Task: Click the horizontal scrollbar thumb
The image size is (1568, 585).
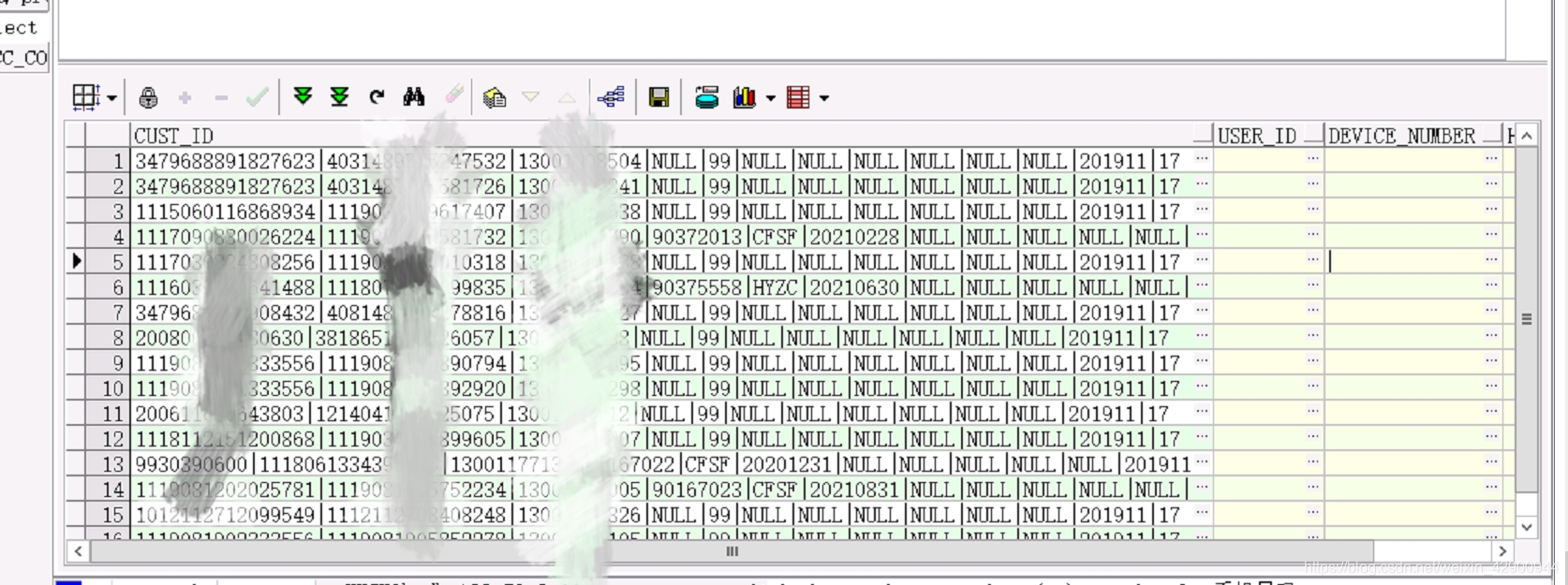Action: (x=732, y=551)
